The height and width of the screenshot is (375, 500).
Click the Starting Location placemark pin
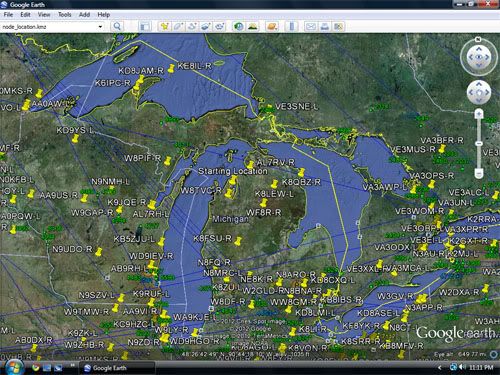233,180
